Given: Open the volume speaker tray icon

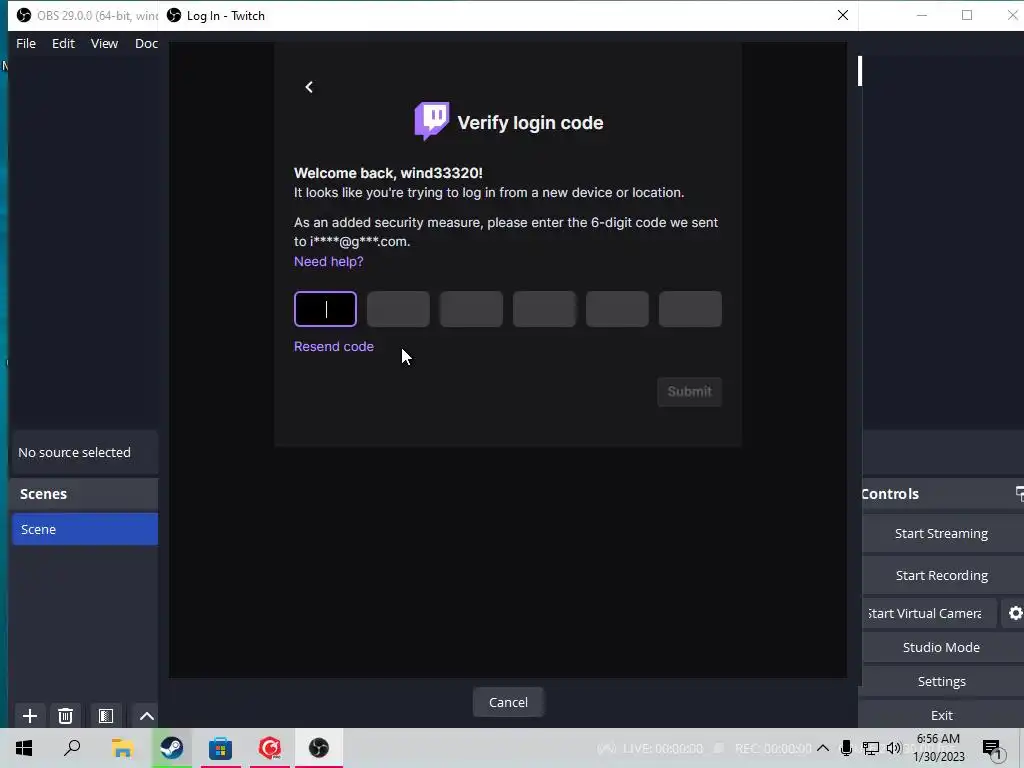Looking at the screenshot, I should (x=894, y=748).
